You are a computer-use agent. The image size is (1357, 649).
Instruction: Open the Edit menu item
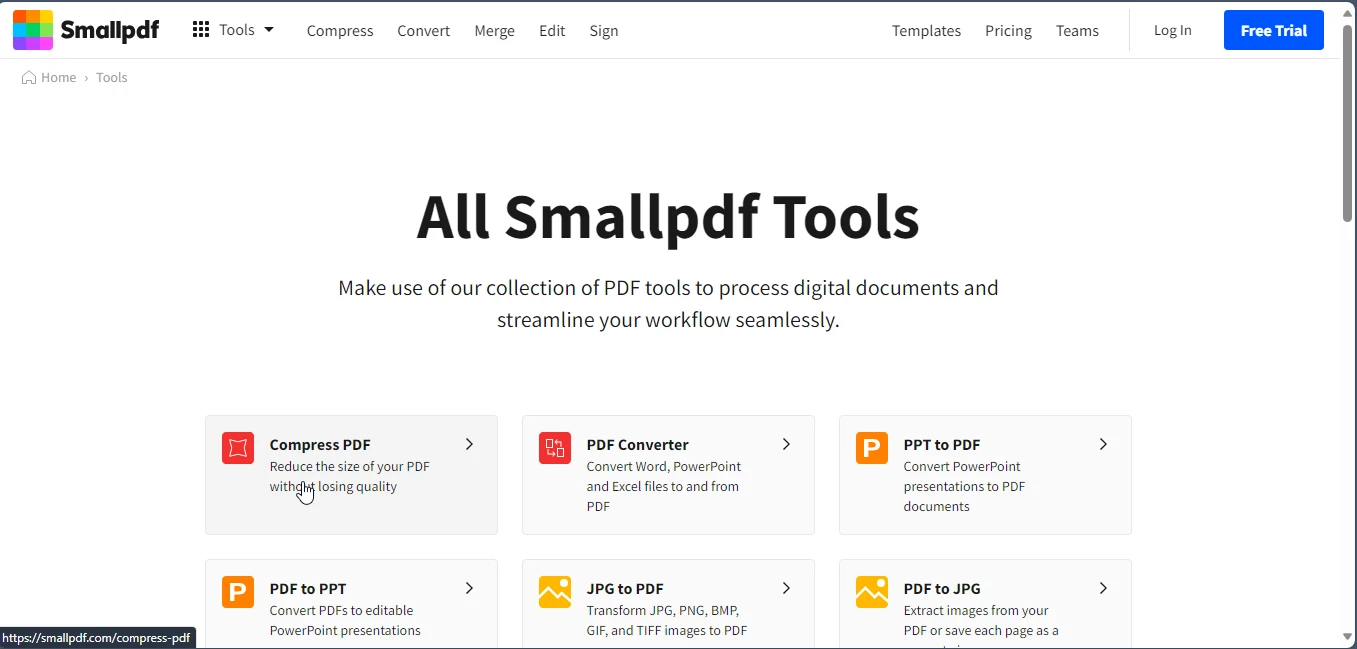(x=552, y=31)
